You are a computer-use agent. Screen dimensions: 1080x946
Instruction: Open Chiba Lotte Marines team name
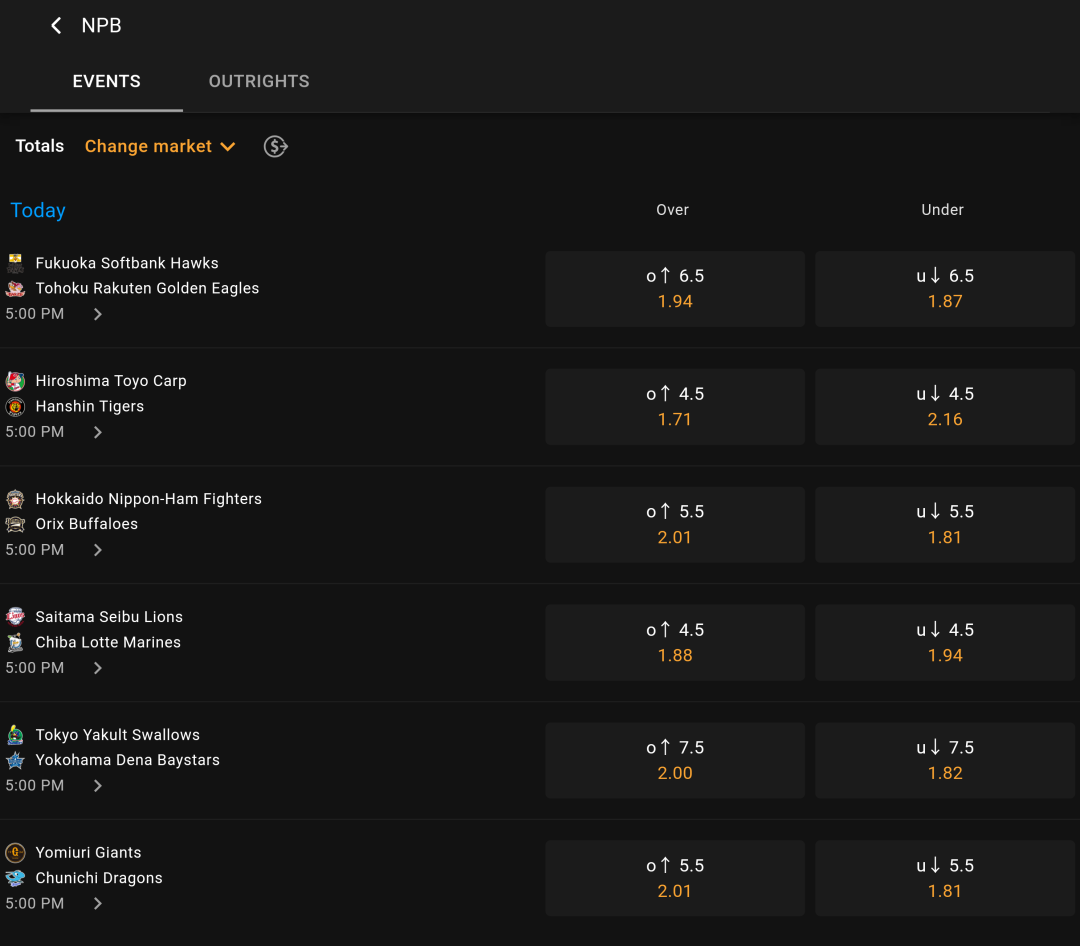pos(108,642)
